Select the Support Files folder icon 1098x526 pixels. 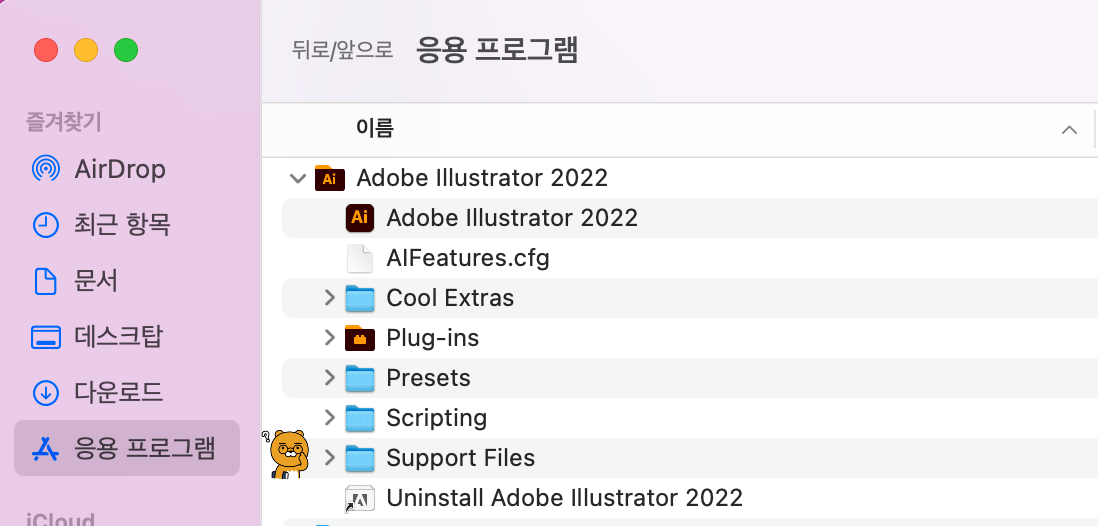click(x=360, y=458)
